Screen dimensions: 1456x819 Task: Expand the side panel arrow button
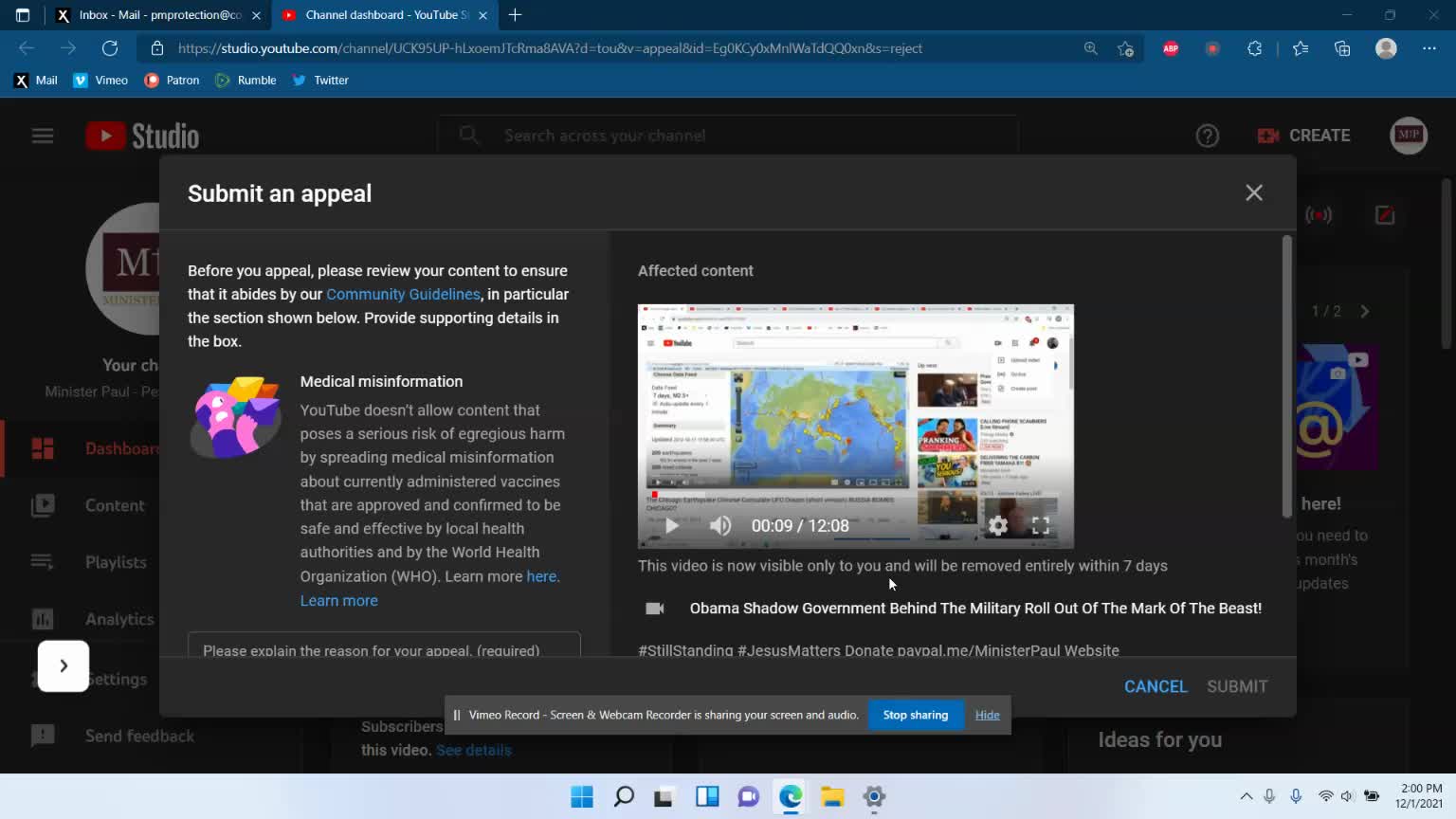point(64,665)
